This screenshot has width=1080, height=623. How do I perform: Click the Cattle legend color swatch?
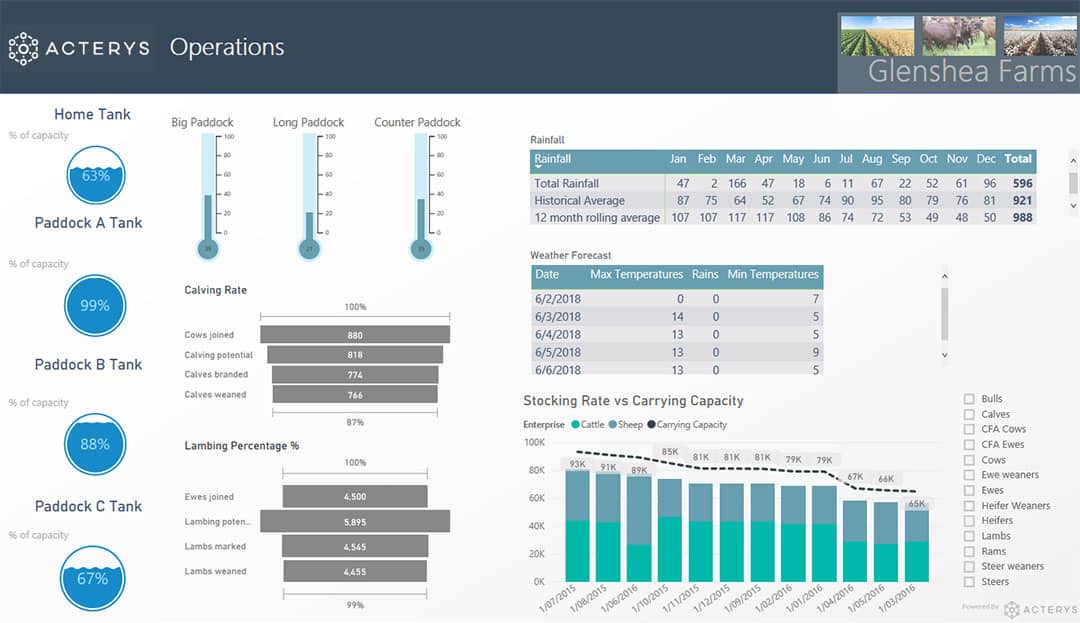pyautogui.click(x=576, y=425)
